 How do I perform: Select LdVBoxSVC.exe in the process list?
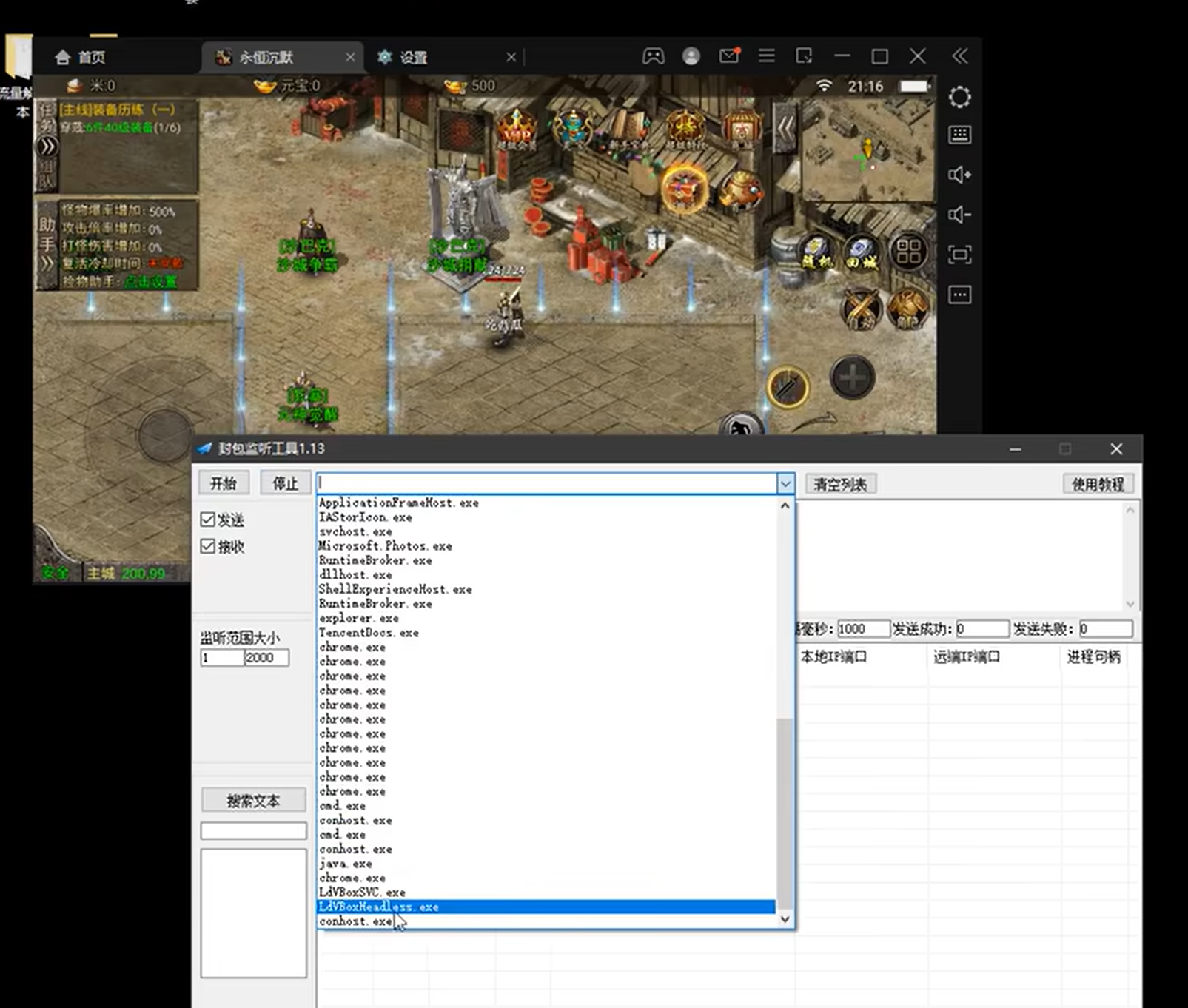click(x=546, y=892)
